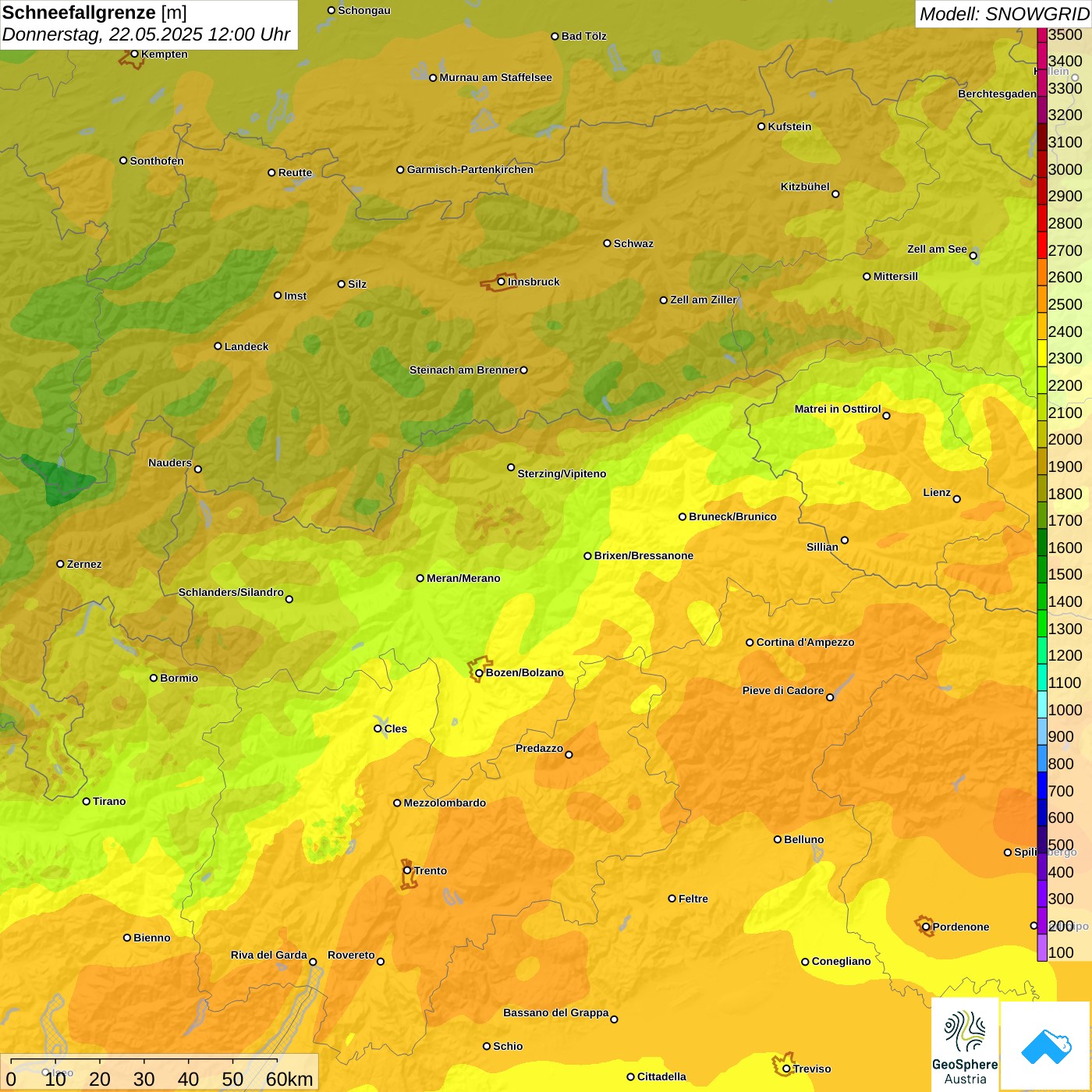The height and width of the screenshot is (1092, 1092).
Task: Click the Modell: SNOWGRID label
Action: tap(1004, 14)
